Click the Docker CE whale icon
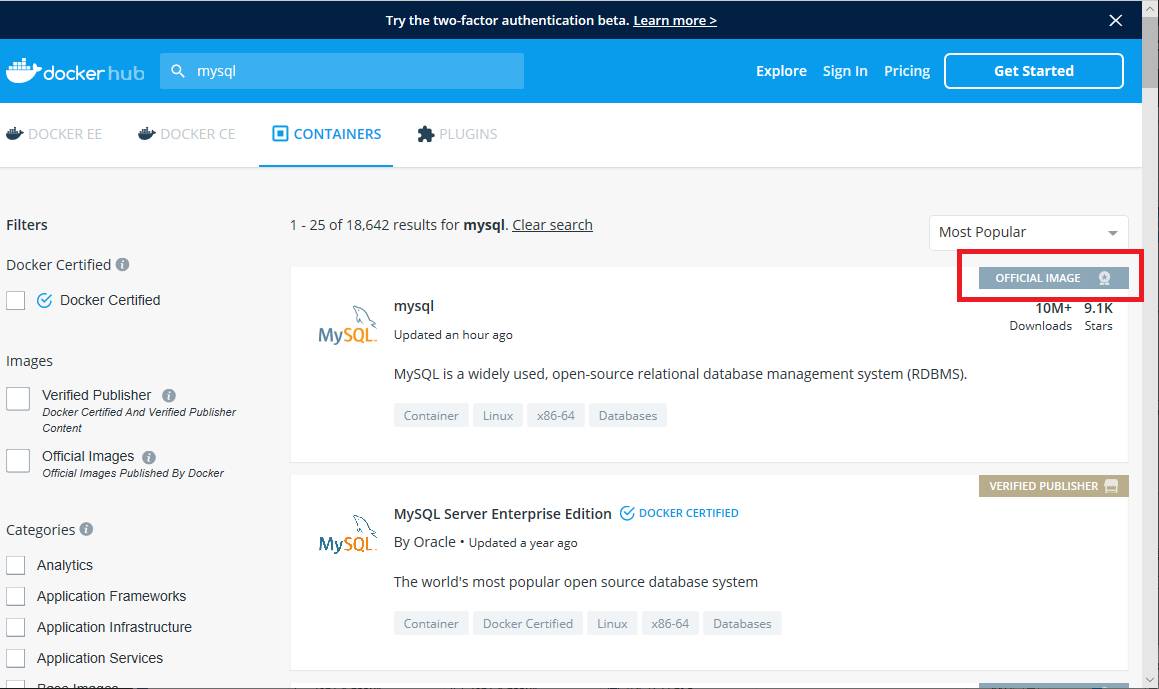This screenshot has height=689, width=1159. [146, 134]
